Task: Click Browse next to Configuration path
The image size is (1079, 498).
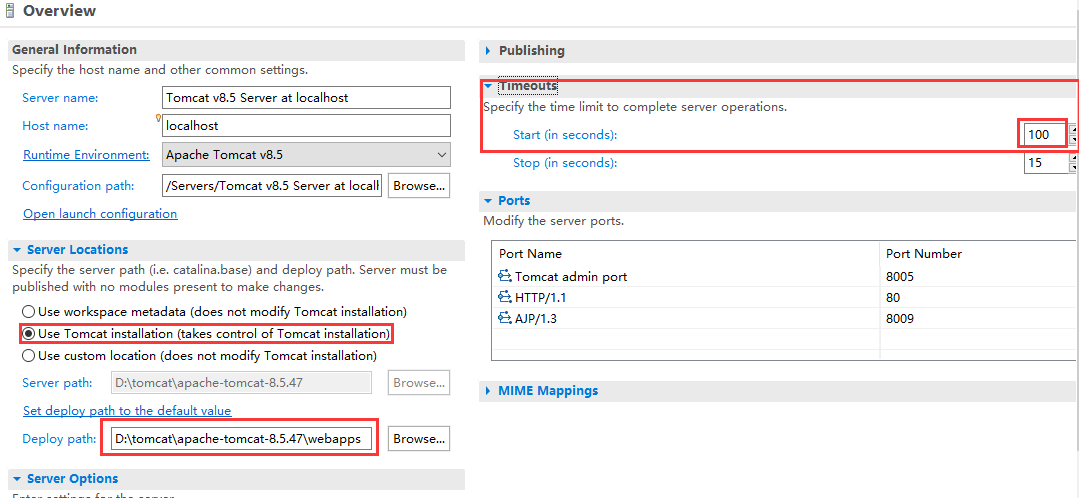Action: point(419,186)
